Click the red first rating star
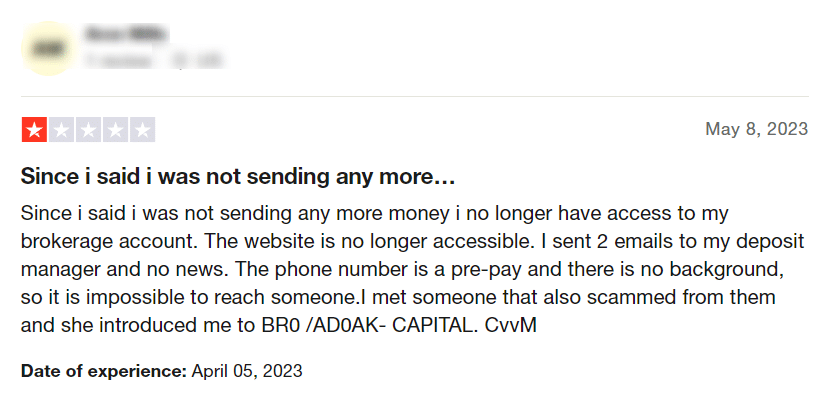 coord(34,130)
